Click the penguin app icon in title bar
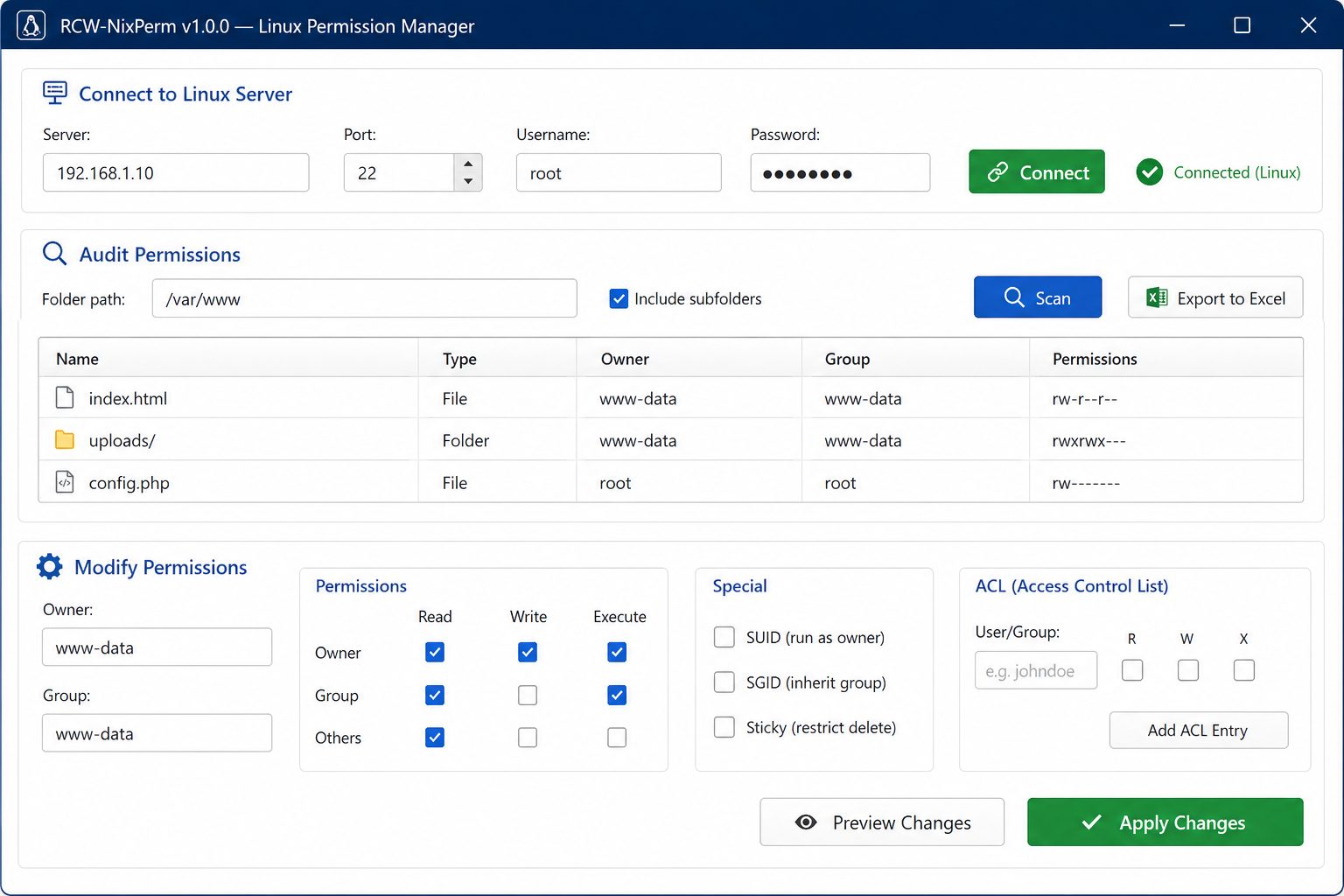The height and width of the screenshot is (896, 1344). pos(31,26)
